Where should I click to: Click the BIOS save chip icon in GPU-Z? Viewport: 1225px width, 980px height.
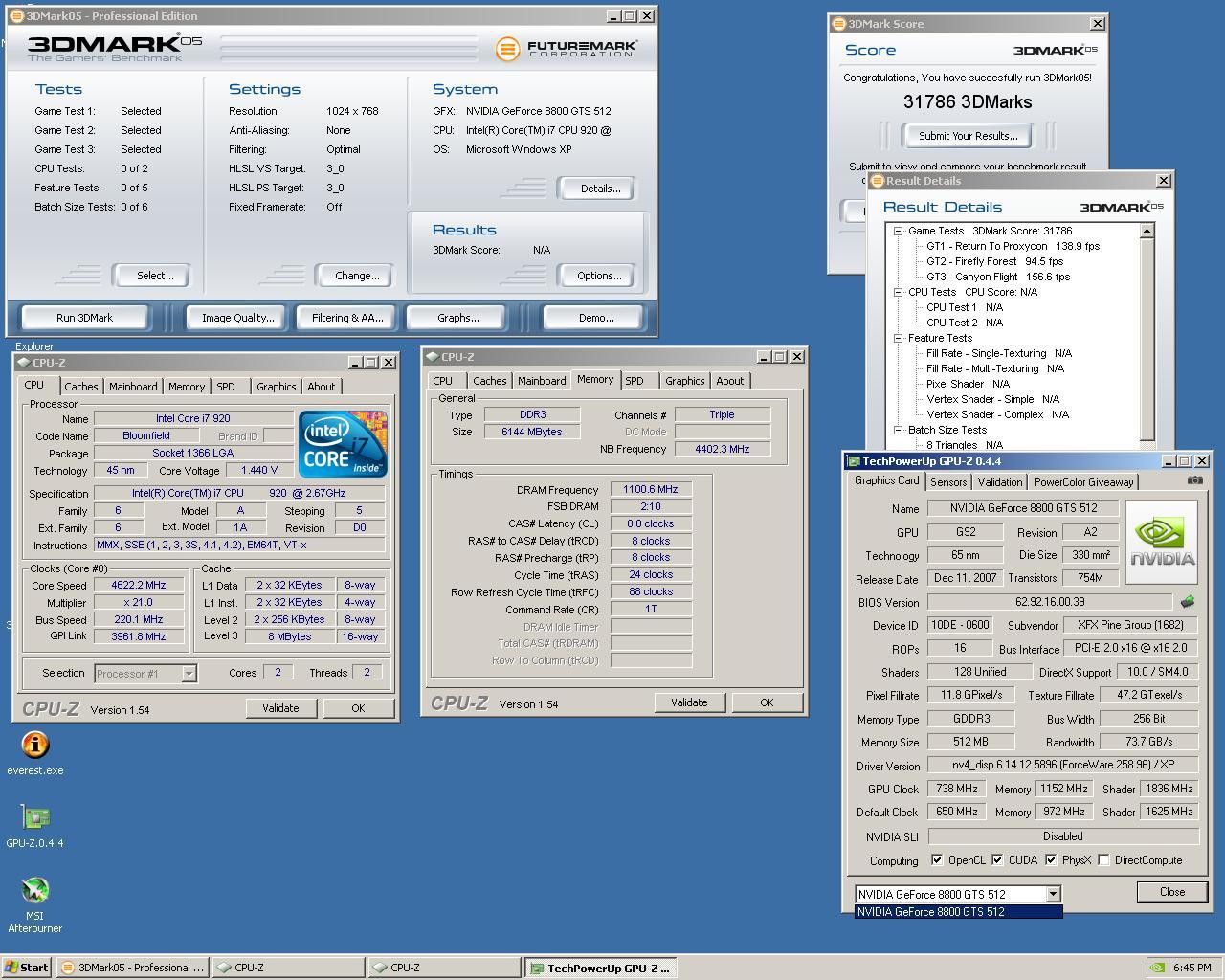pyautogui.click(x=1188, y=602)
